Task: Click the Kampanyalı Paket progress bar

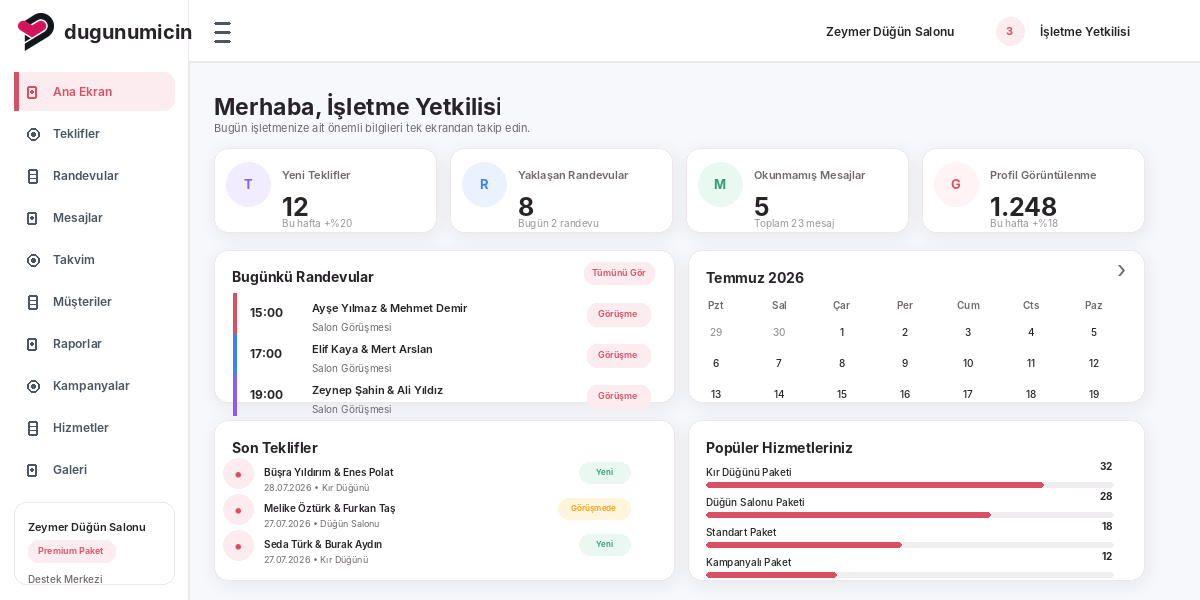Action: pyautogui.click(x=909, y=575)
